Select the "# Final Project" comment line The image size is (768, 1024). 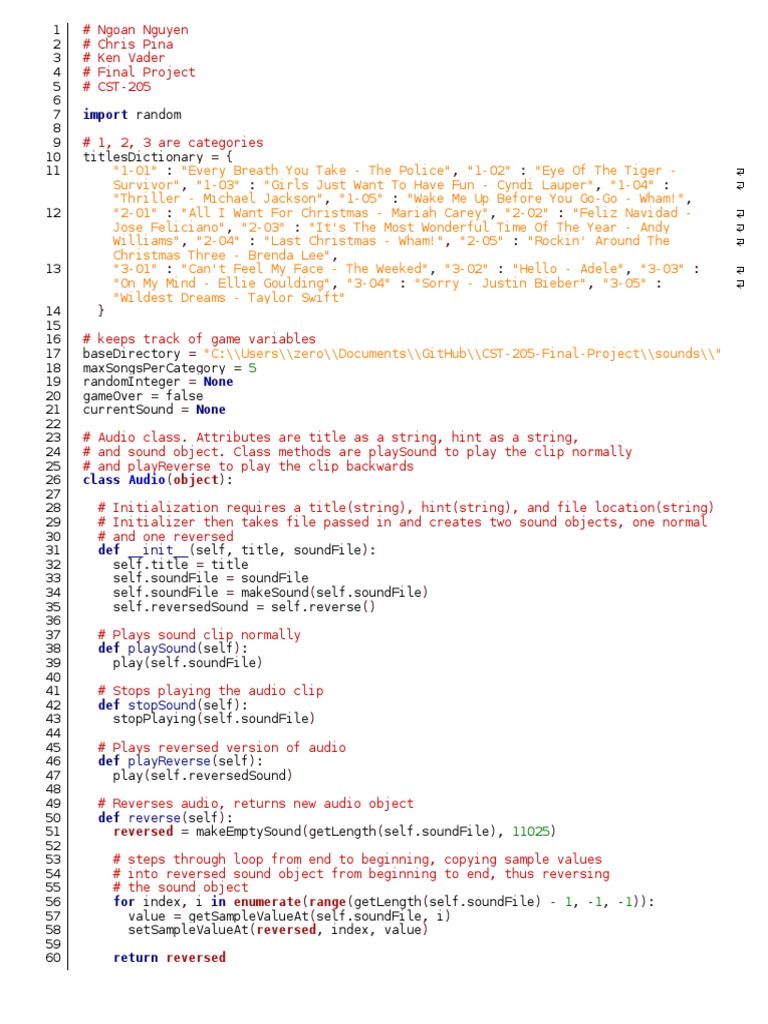click(139, 72)
